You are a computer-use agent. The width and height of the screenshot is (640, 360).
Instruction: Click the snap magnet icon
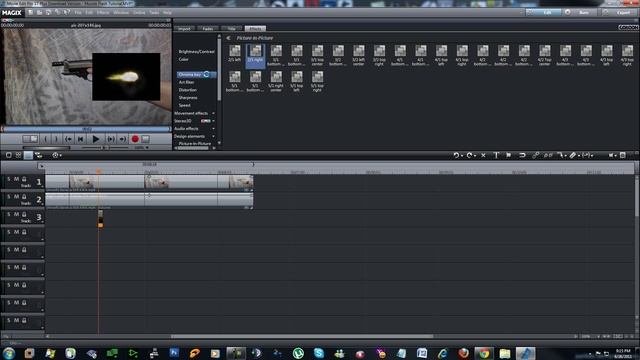coord(522,155)
